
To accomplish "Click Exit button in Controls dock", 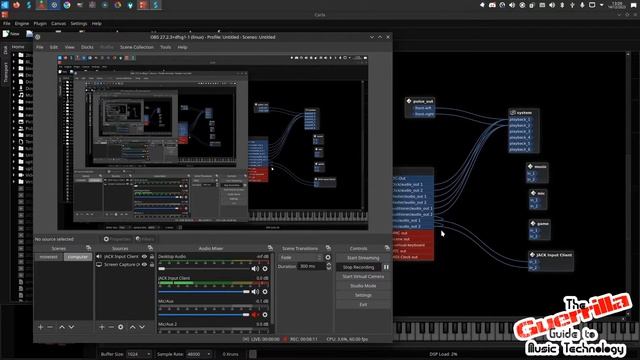I will 363,304.
